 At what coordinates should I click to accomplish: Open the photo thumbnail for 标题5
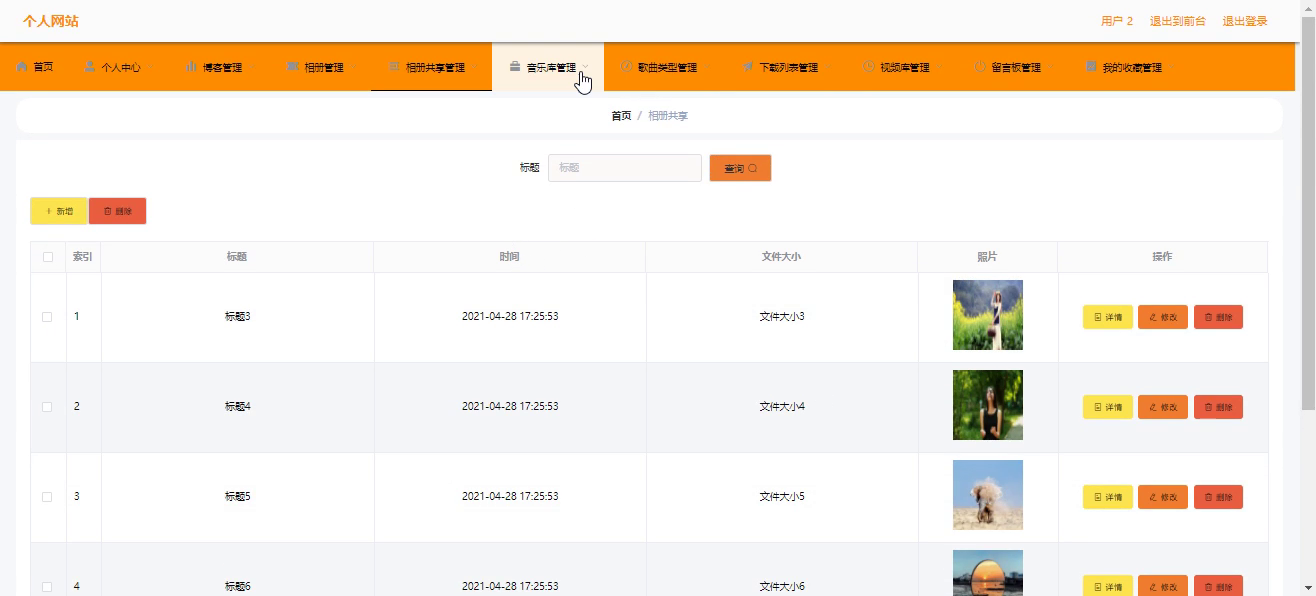click(988, 495)
